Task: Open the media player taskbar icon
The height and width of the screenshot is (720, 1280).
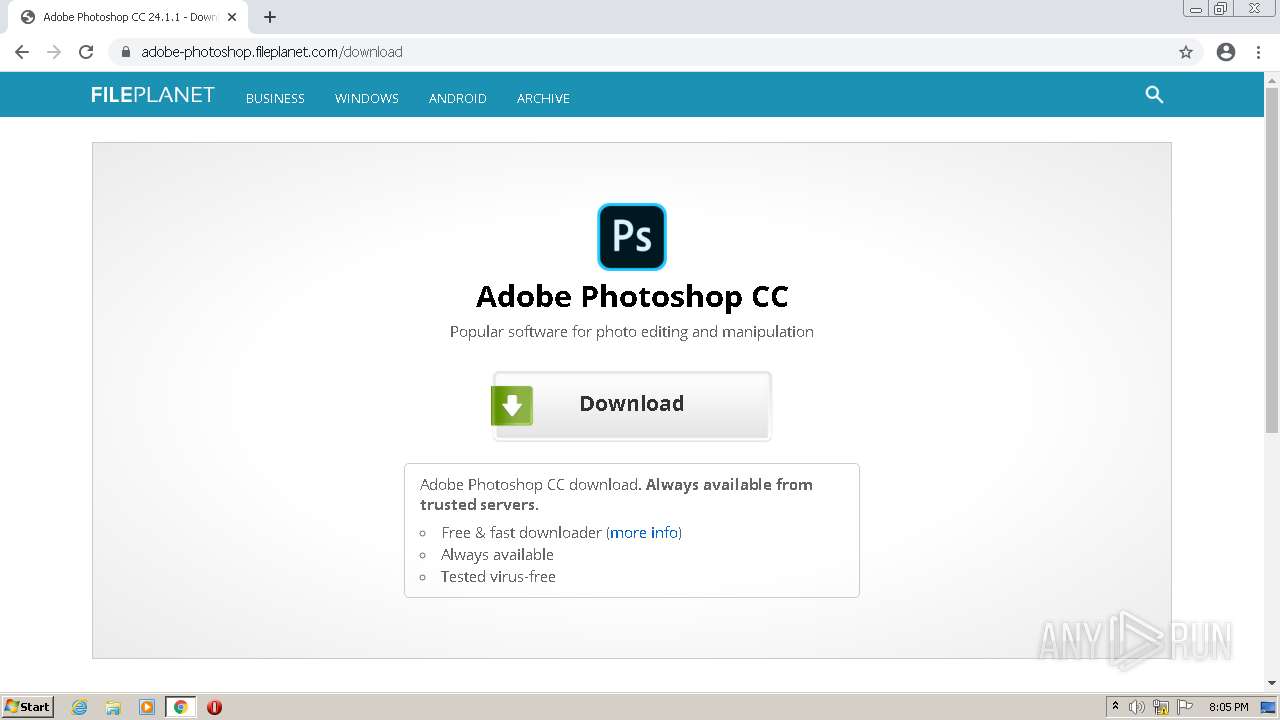Action: [x=147, y=707]
